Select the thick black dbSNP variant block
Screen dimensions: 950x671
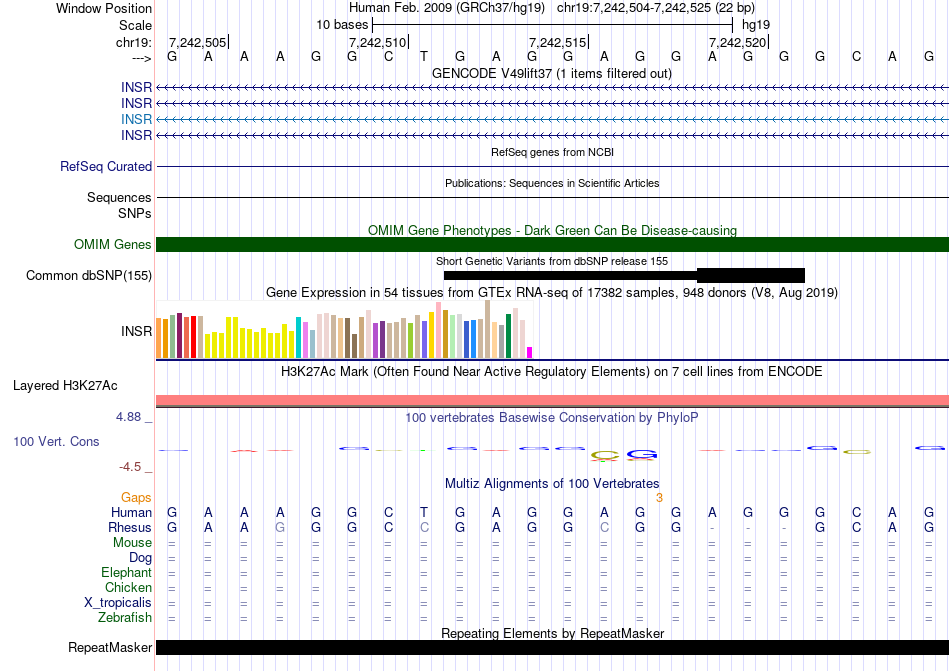(x=750, y=275)
